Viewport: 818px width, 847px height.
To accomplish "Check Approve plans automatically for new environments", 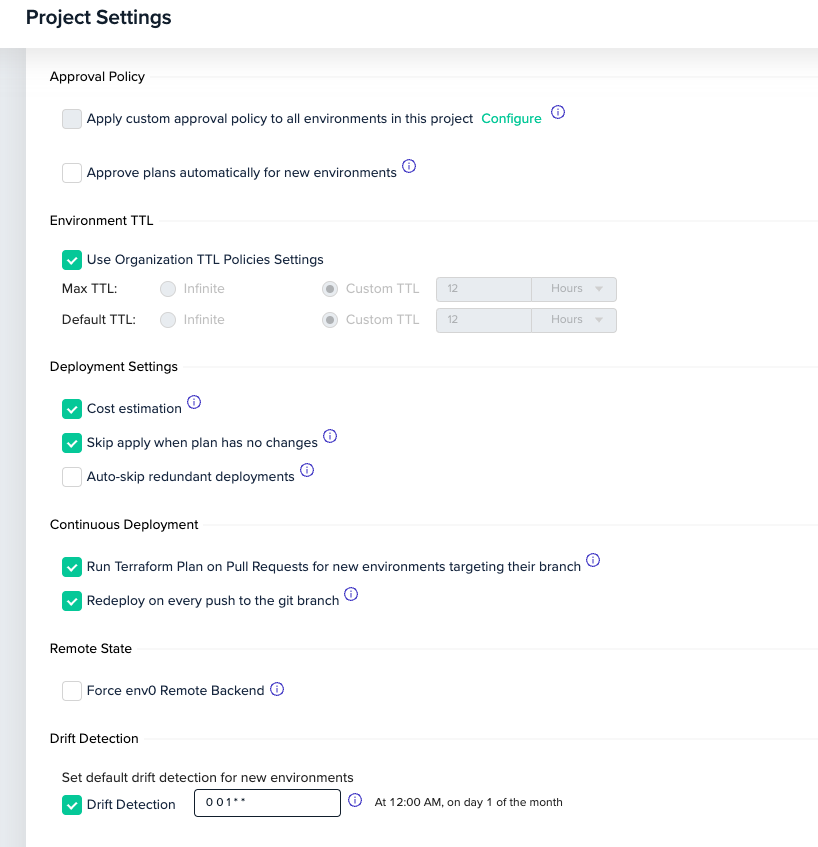I will 72,173.
